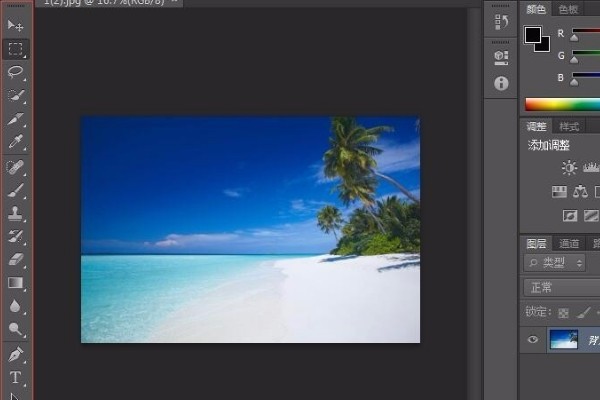Select the Eraser tool
Image resolution: width=600 pixels, height=400 pixels.
[x=15, y=260]
